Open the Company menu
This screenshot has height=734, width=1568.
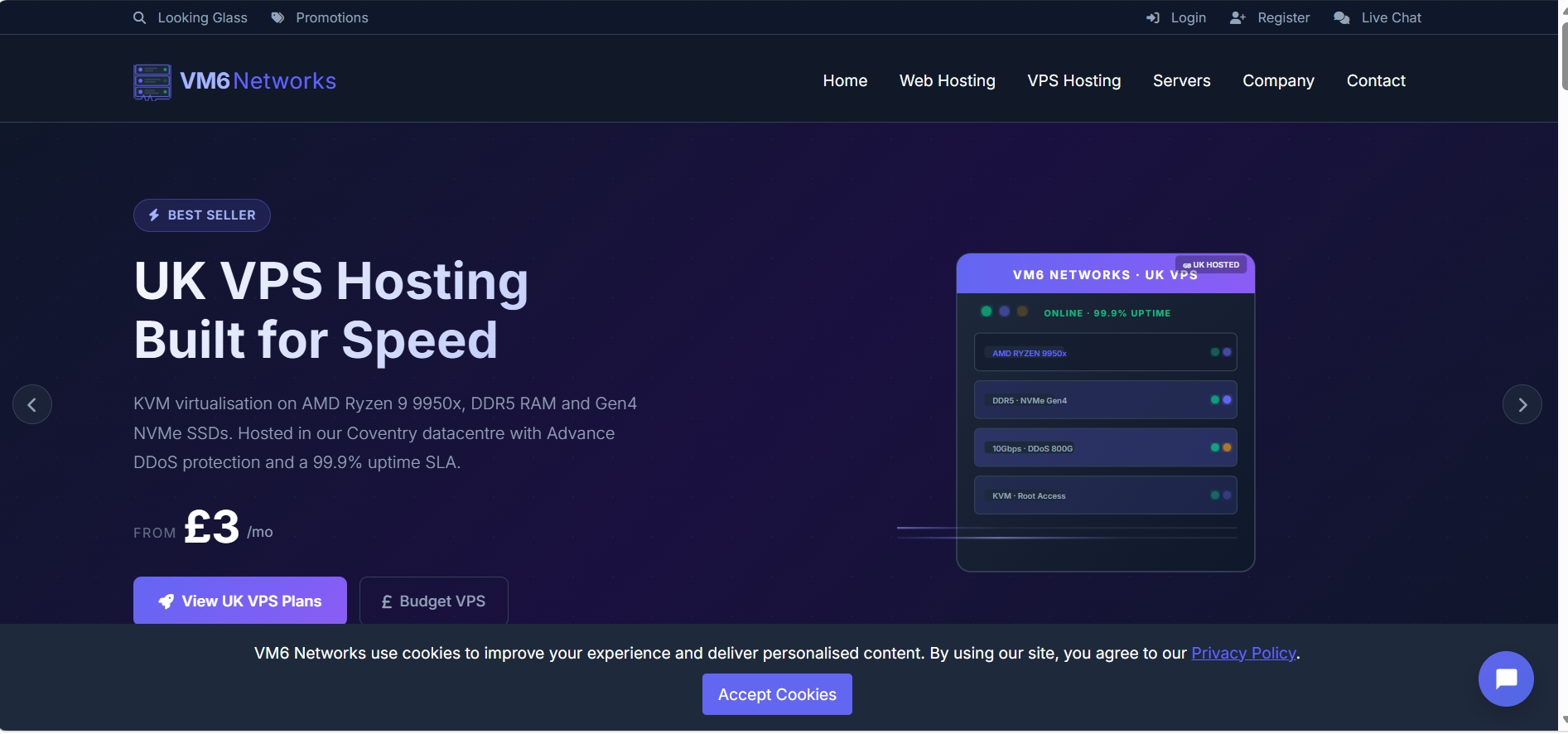1279,80
